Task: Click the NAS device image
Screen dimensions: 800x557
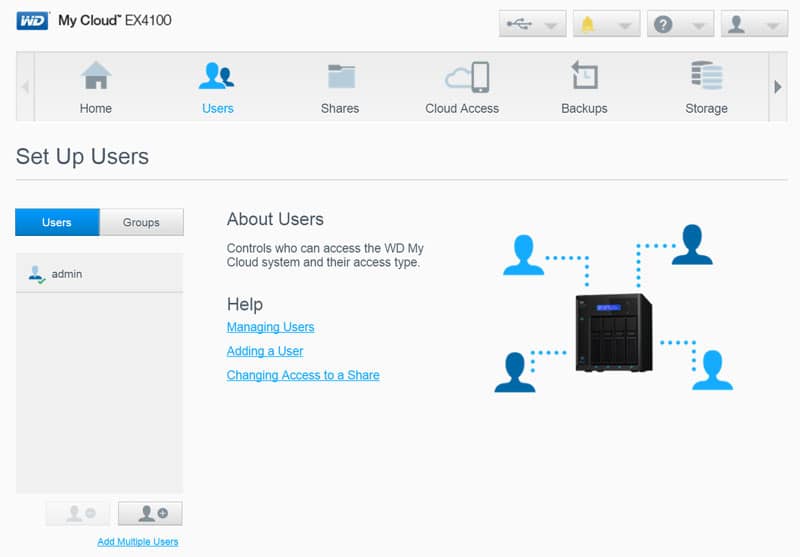Action: 614,333
